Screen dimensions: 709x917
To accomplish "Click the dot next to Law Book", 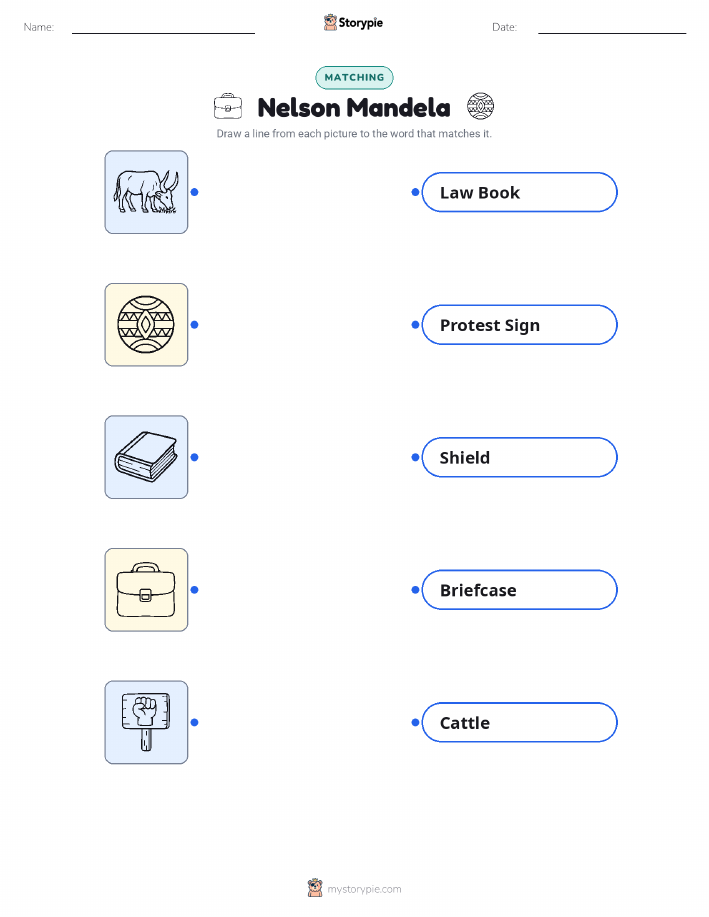I will tap(415, 192).
